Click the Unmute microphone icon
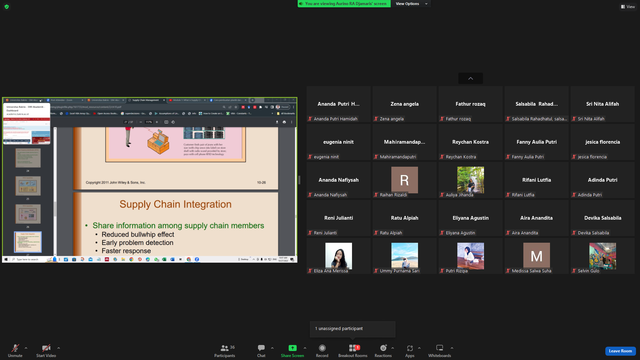The image size is (640, 360). (15, 348)
